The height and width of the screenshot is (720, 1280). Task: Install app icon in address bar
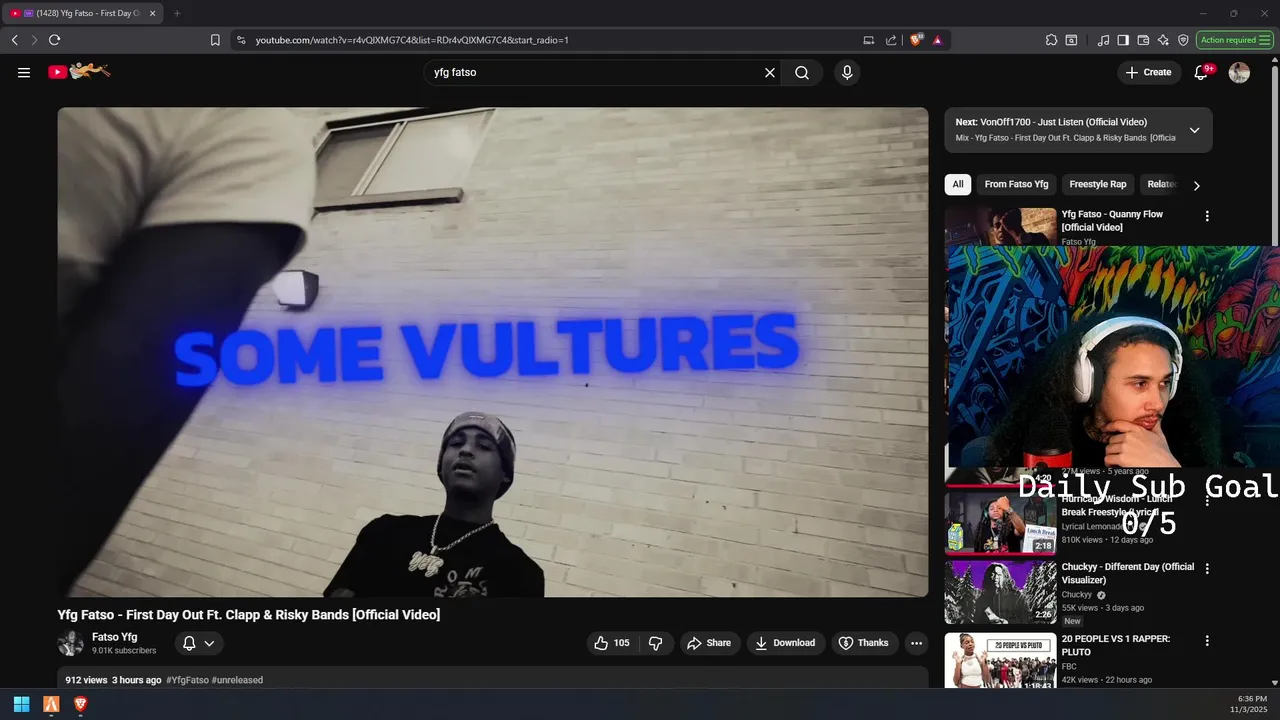(x=868, y=40)
